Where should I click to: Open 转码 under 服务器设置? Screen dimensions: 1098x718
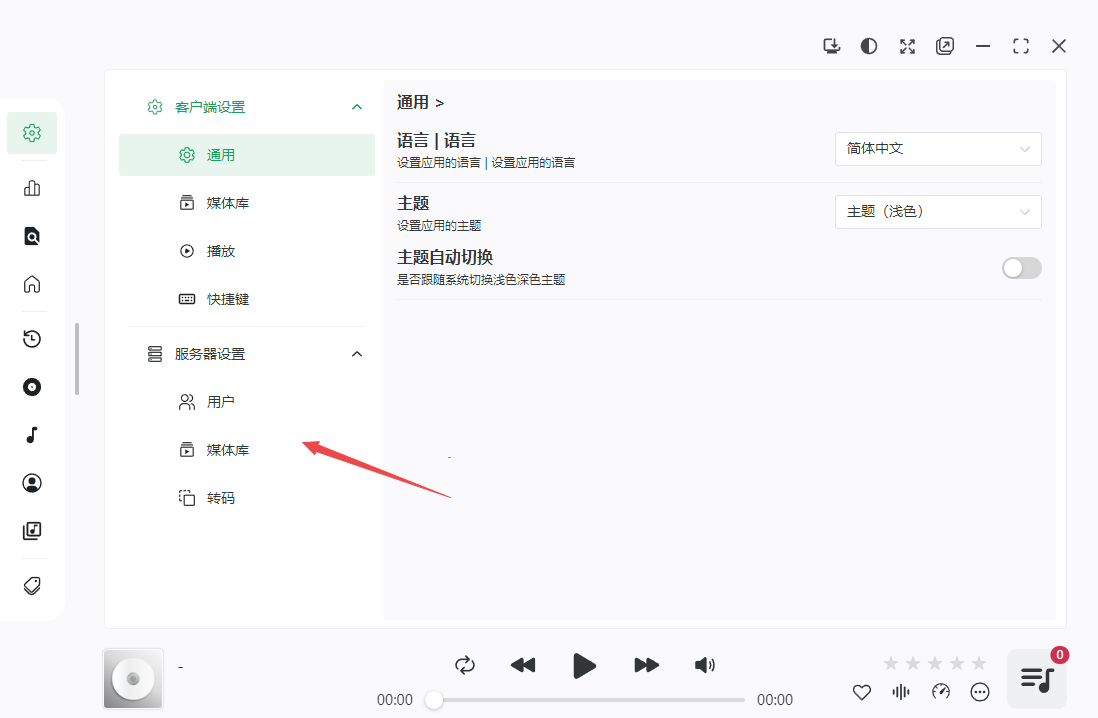(x=220, y=498)
